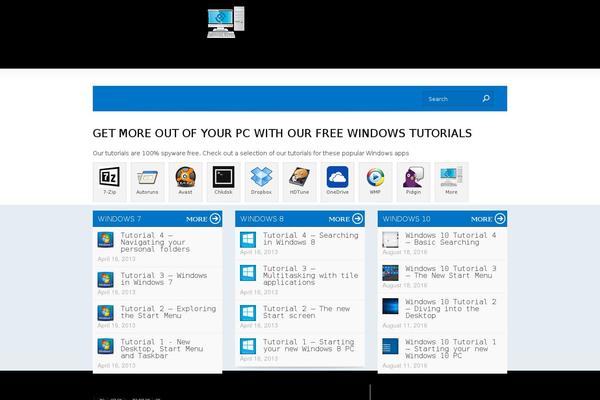
Task: Open the Chkdsk tutorials icon
Action: point(223,182)
